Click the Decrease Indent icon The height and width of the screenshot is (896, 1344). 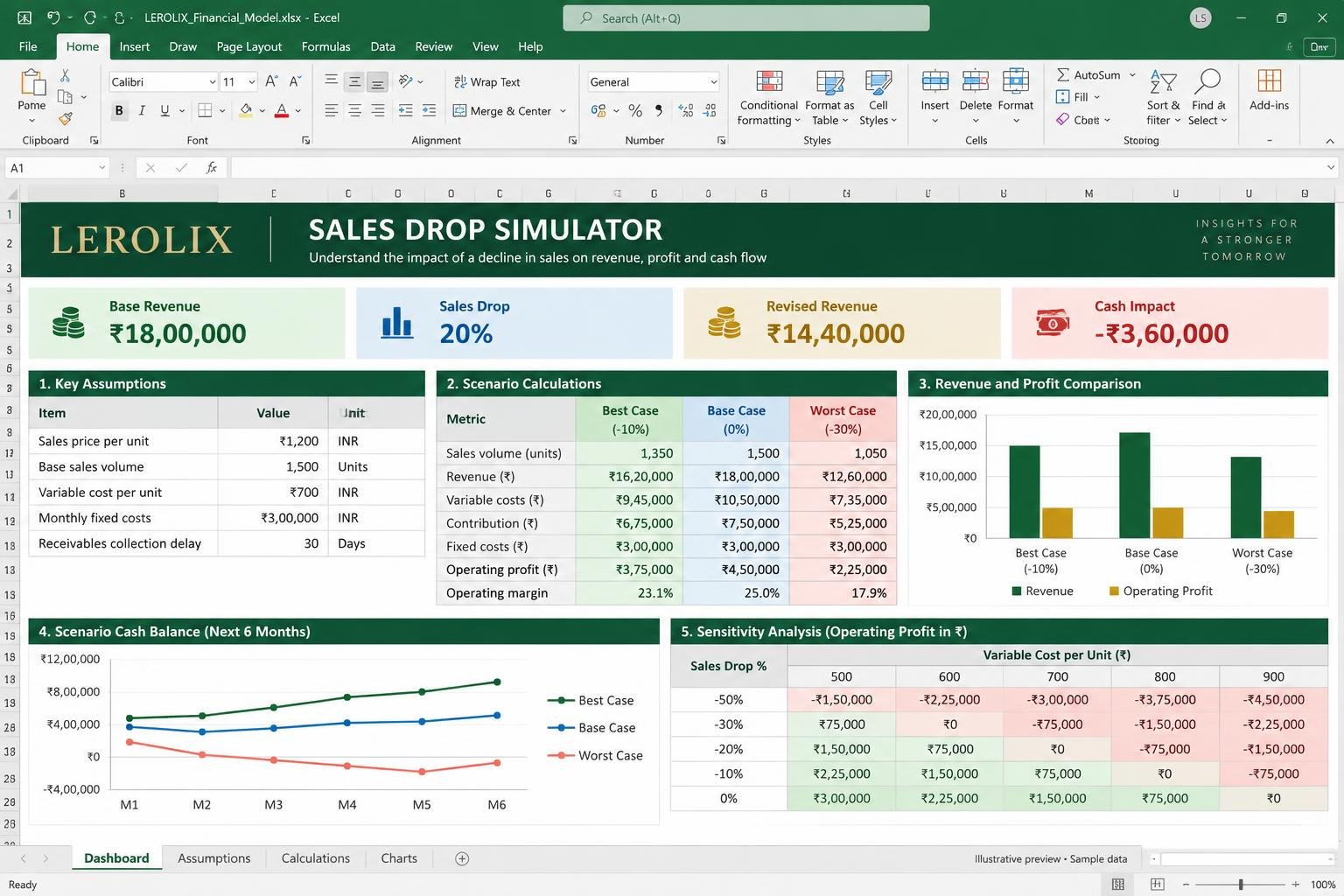pos(405,110)
